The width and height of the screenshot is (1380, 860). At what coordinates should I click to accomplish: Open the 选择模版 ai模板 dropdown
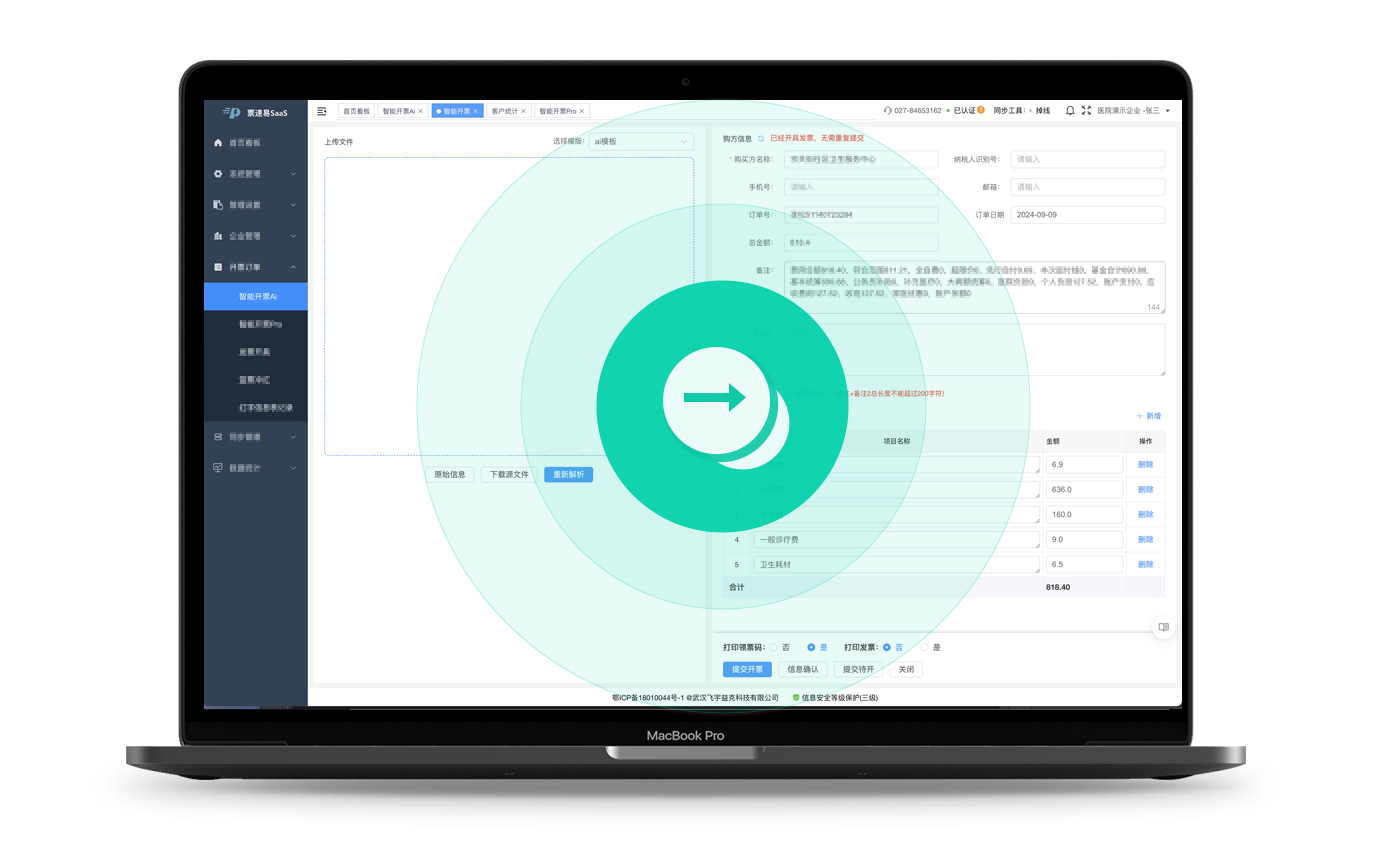pyautogui.click(x=641, y=141)
